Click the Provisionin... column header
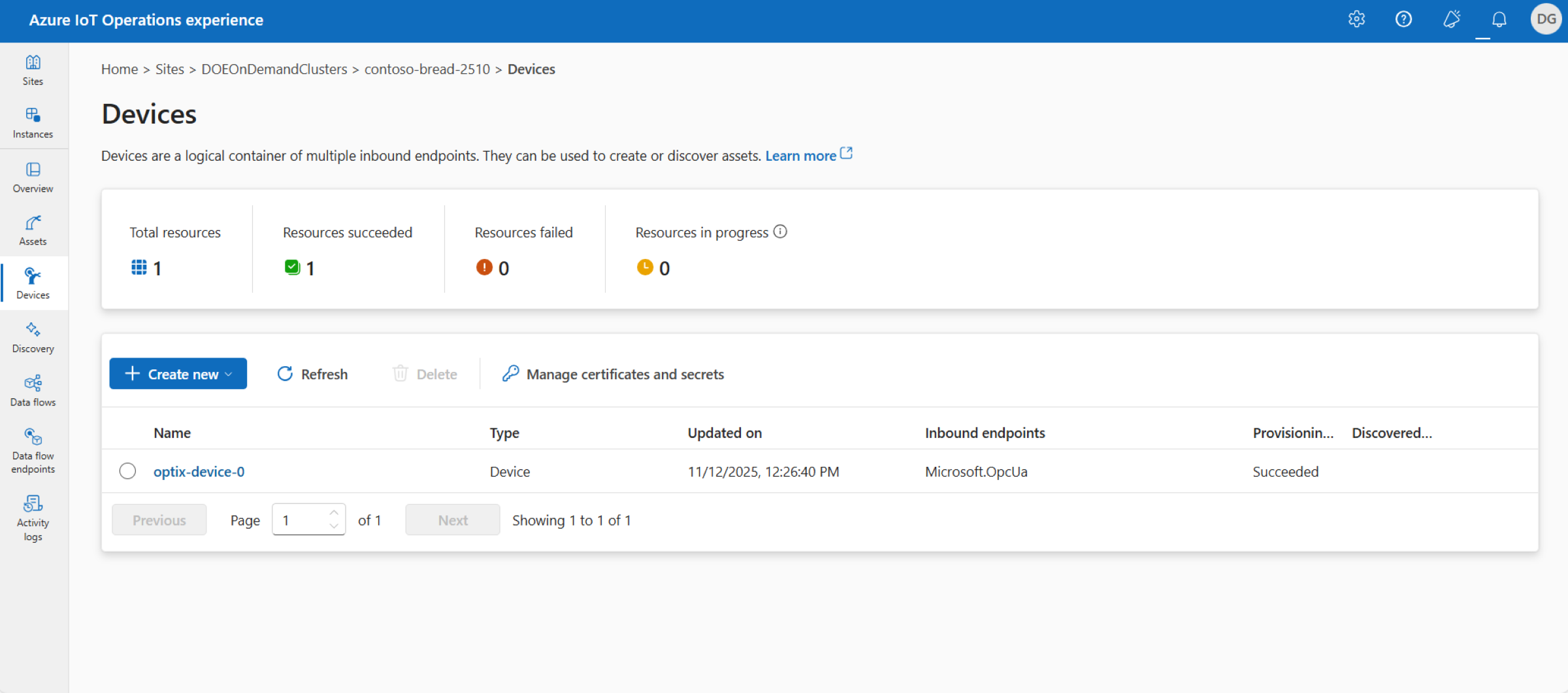The width and height of the screenshot is (1568, 693). [1293, 433]
